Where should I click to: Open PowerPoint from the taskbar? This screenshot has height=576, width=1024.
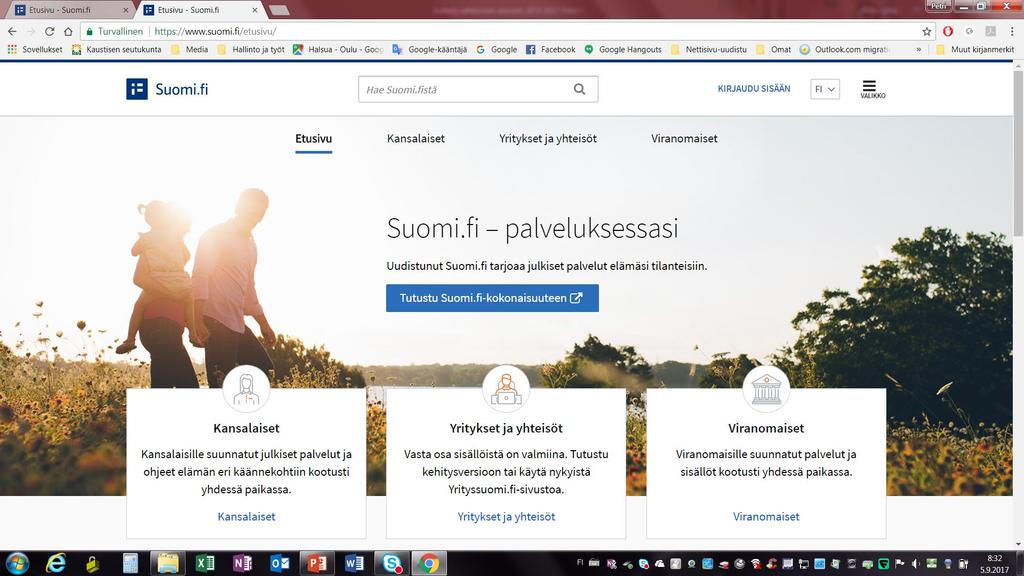click(x=317, y=563)
